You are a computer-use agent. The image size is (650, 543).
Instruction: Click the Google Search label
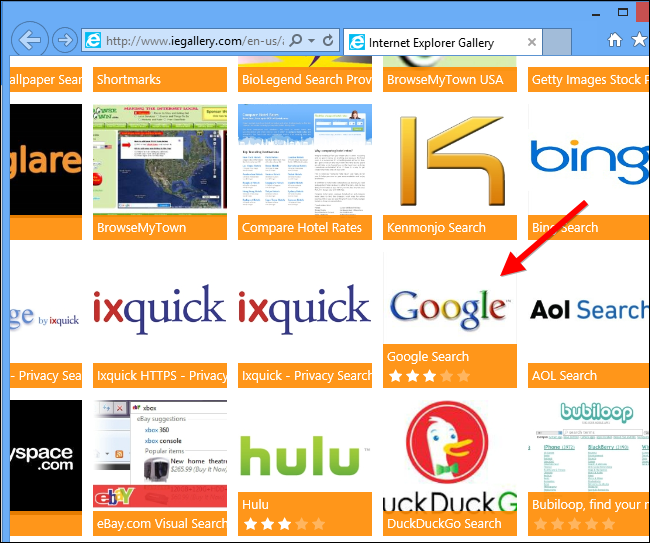tap(428, 356)
